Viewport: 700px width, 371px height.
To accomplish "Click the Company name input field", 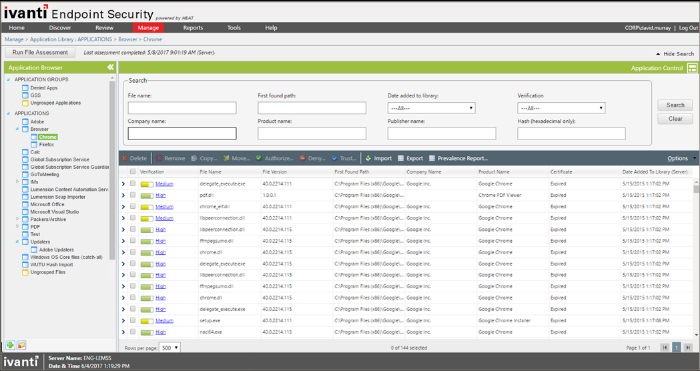I will coord(182,133).
